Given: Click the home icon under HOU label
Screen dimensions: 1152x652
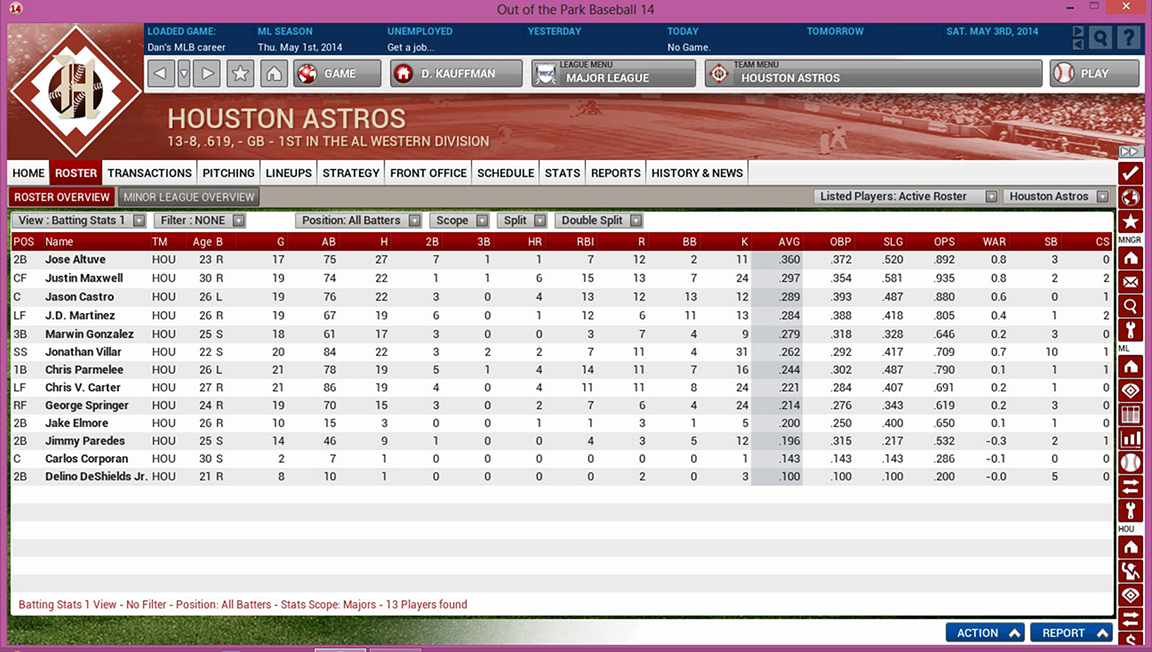Looking at the screenshot, I should tap(1130, 547).
